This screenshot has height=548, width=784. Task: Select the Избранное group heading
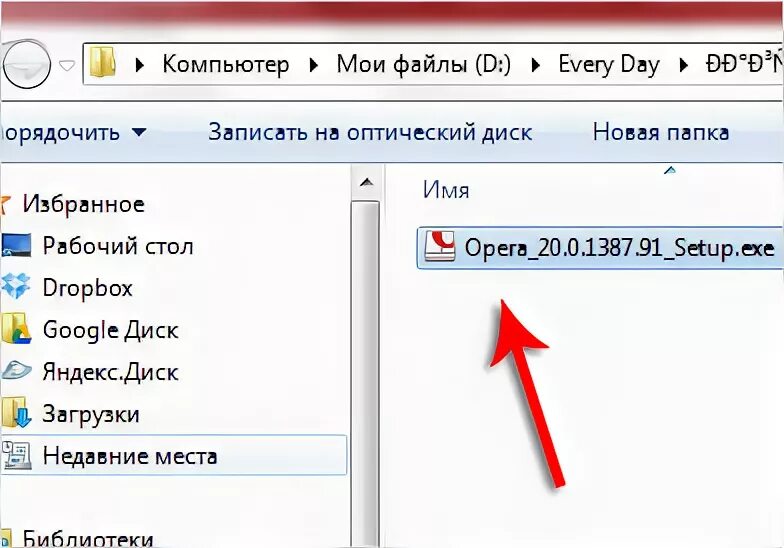pyautogui.click(x=84, y=204)
